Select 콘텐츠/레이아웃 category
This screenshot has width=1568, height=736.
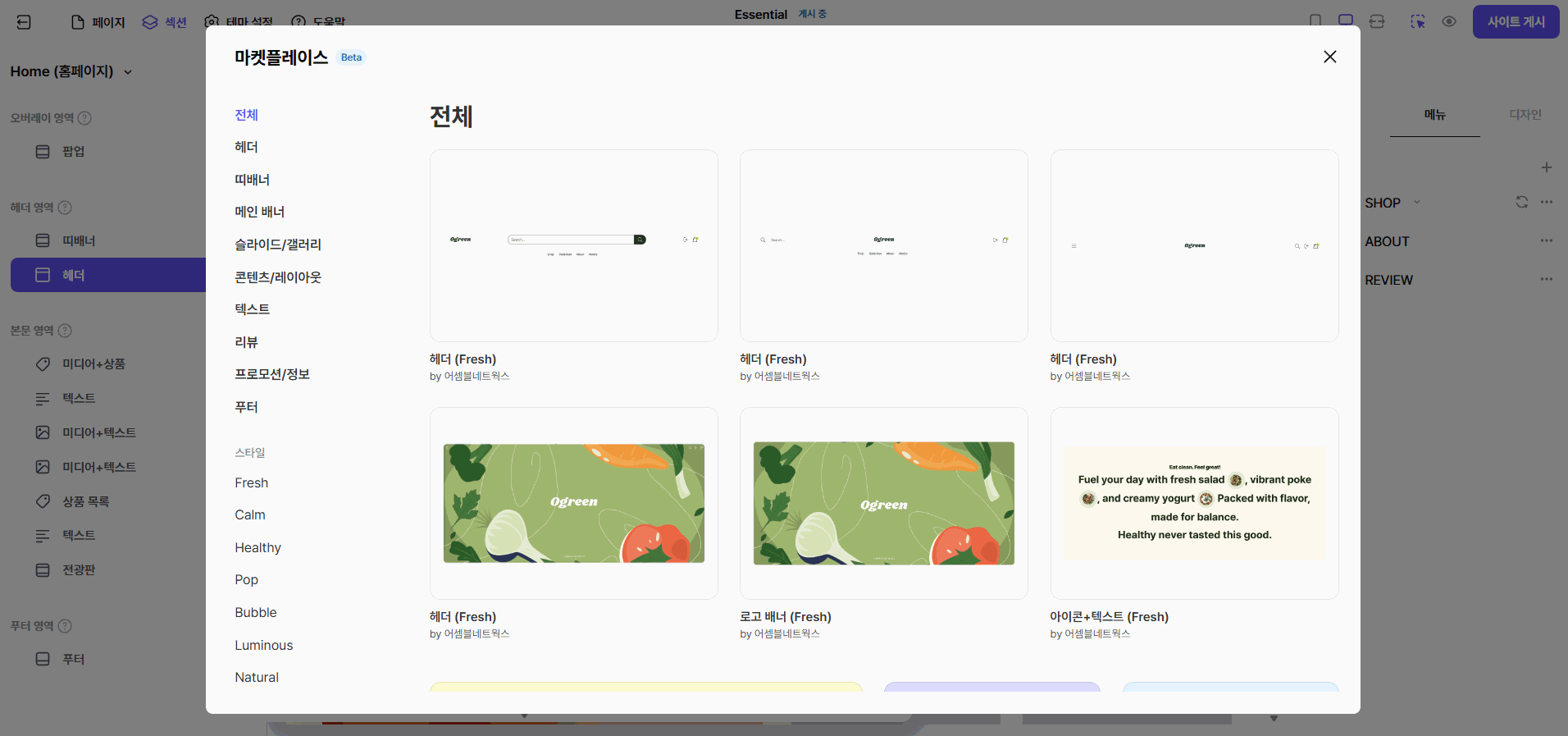[x=278, y=277]
